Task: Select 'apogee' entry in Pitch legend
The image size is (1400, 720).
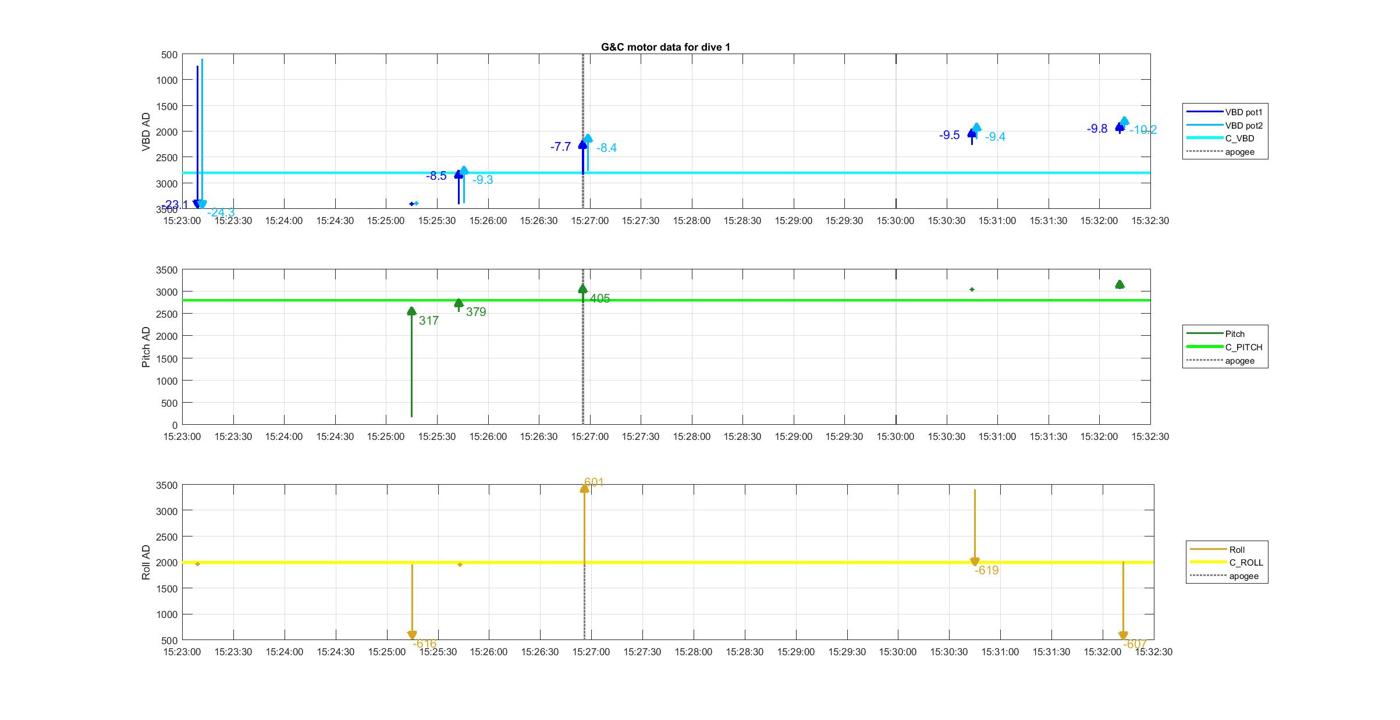Action: [1218, 361]
